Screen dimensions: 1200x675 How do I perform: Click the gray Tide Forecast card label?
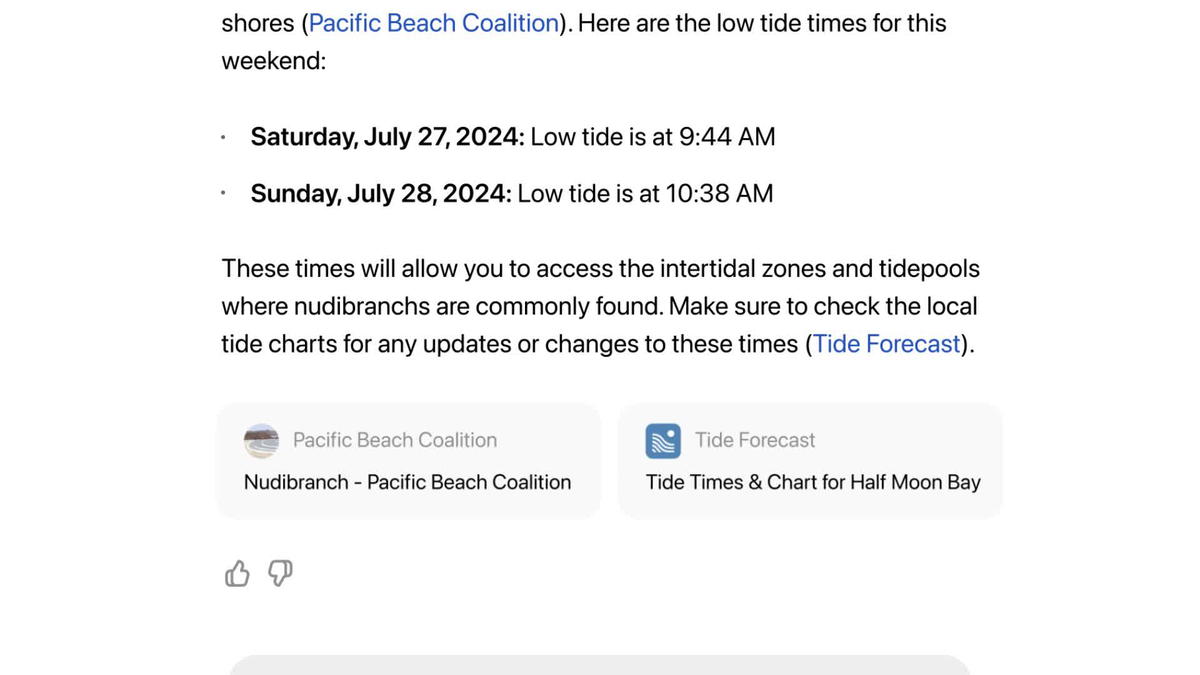click(755, 440)
